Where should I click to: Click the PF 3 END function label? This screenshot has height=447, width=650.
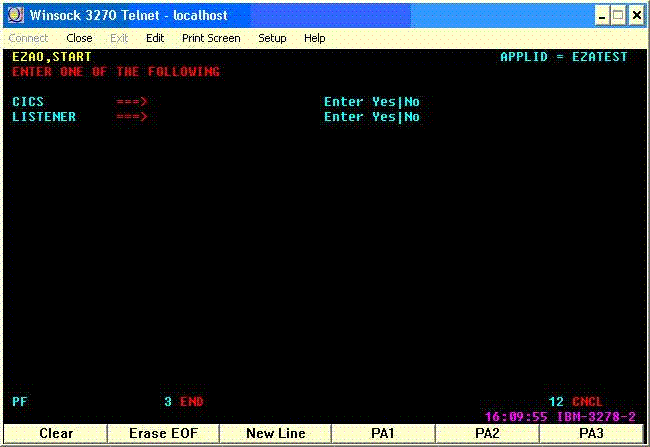pyautogui.click(x=184, y=402)
